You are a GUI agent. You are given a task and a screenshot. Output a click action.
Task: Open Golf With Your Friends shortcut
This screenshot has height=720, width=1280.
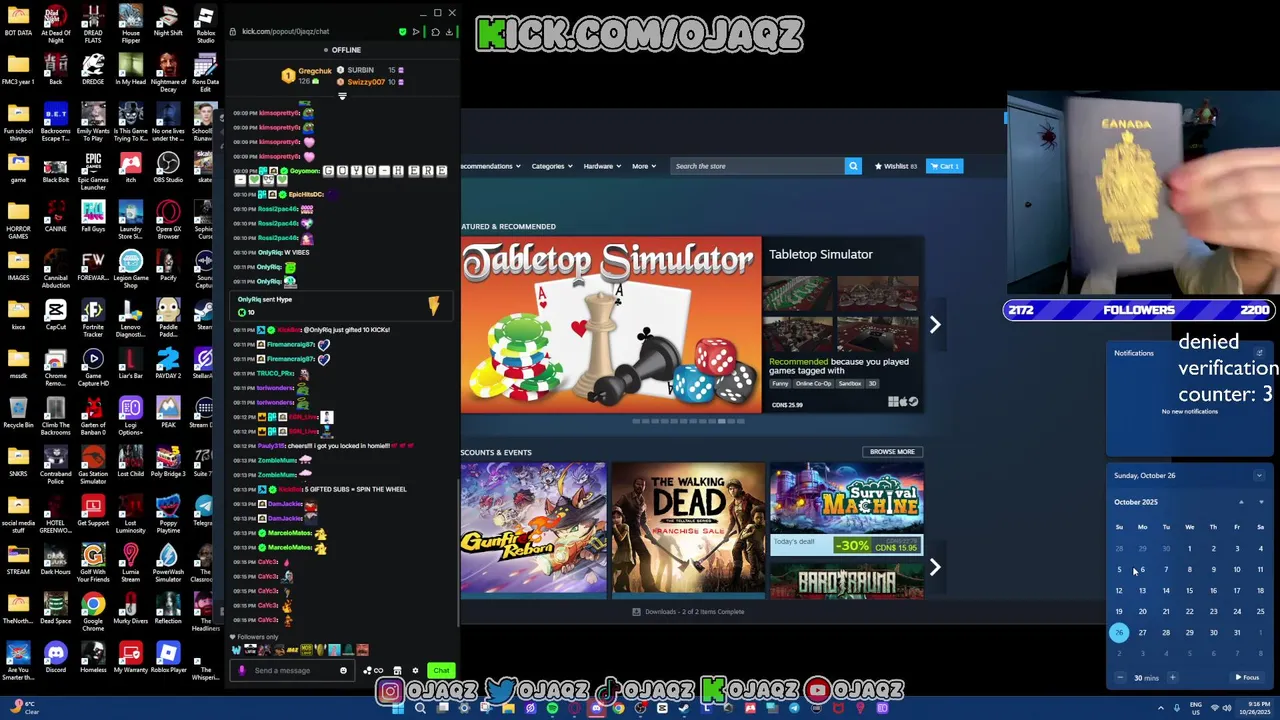[x=93, y=563]
